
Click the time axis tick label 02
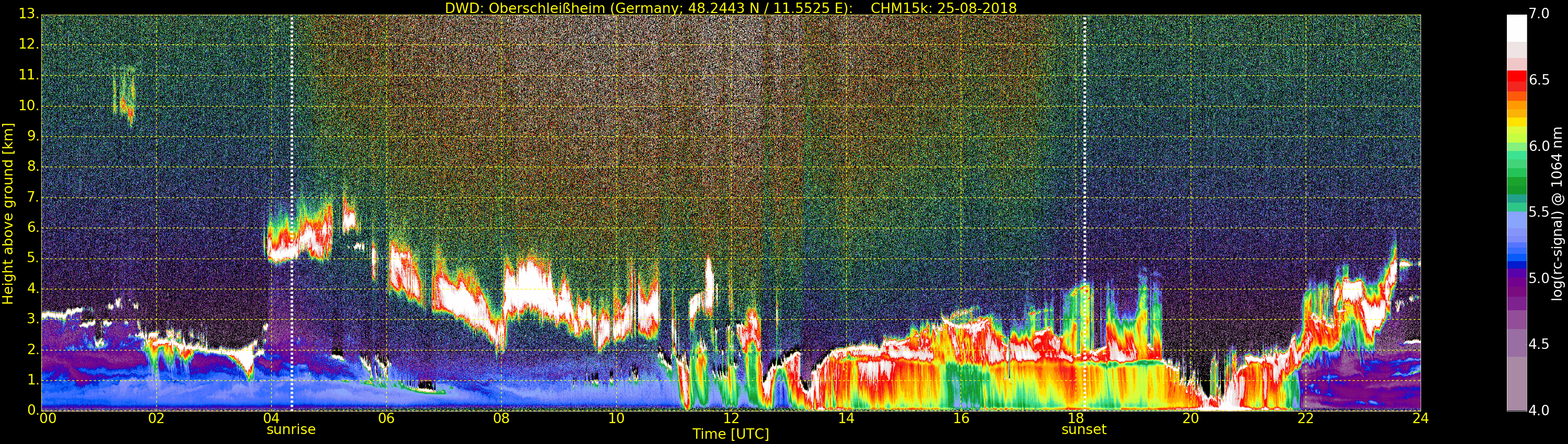pos(156,418)
